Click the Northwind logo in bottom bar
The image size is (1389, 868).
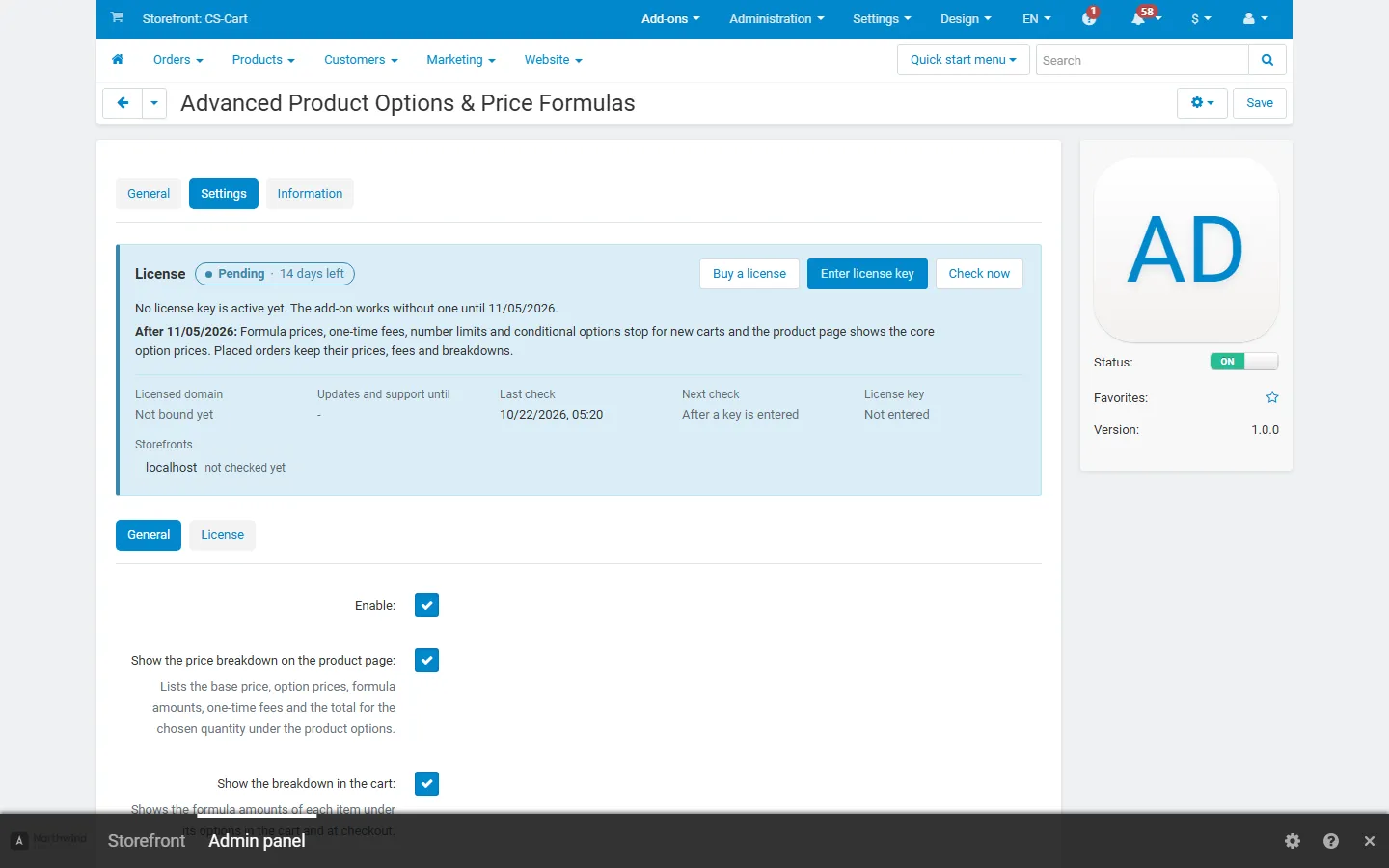click(48, 839)
